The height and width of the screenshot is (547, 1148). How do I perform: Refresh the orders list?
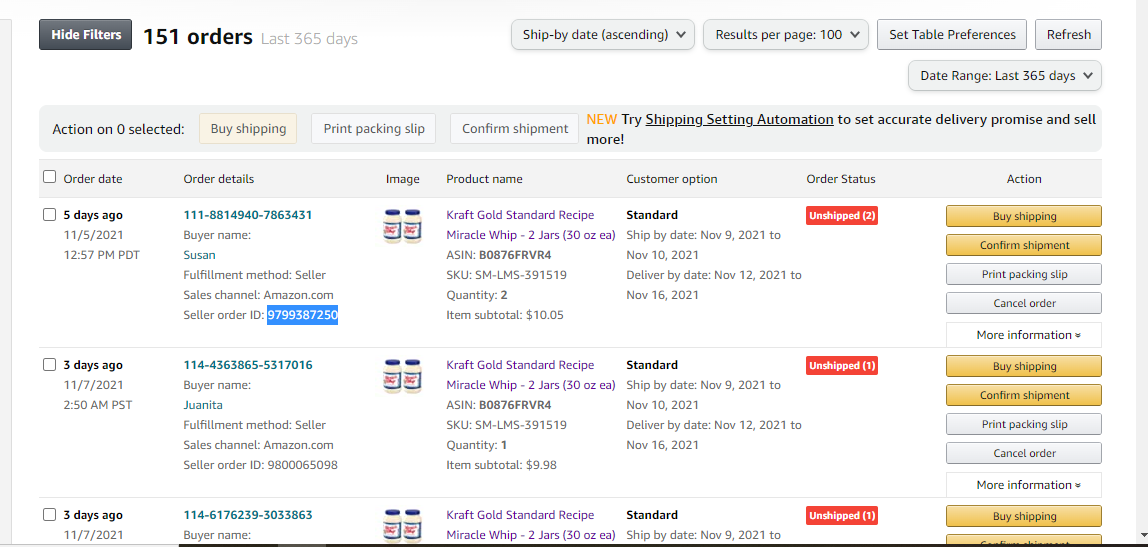click(x=1068, y=34)
